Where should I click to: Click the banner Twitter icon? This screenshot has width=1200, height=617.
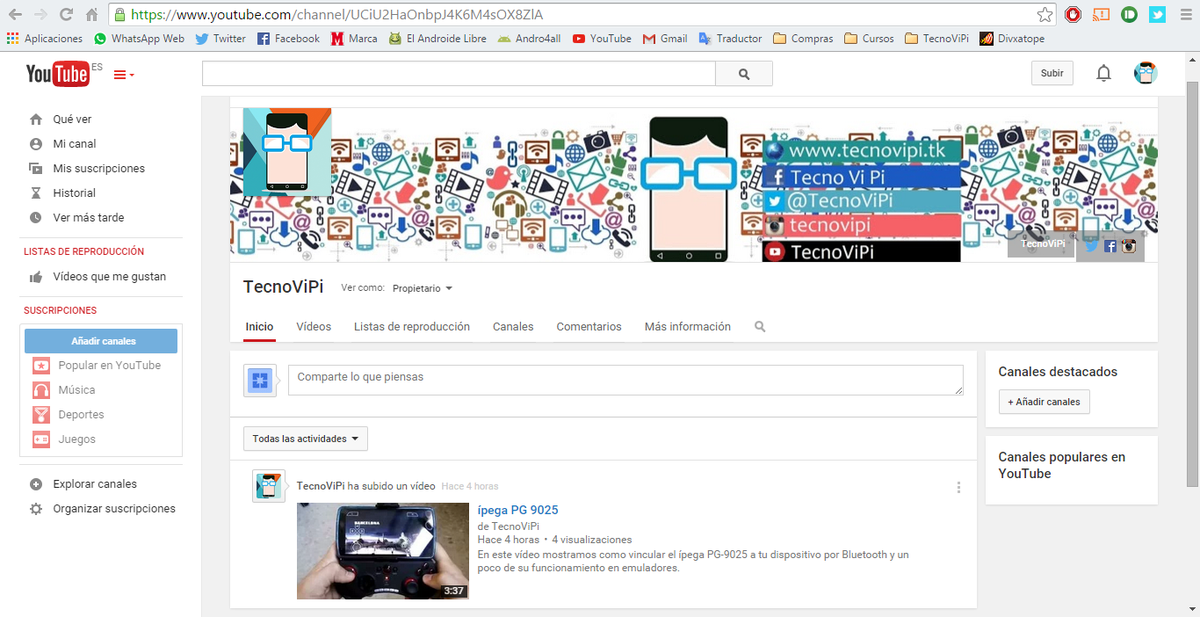tap(1091, 246)
